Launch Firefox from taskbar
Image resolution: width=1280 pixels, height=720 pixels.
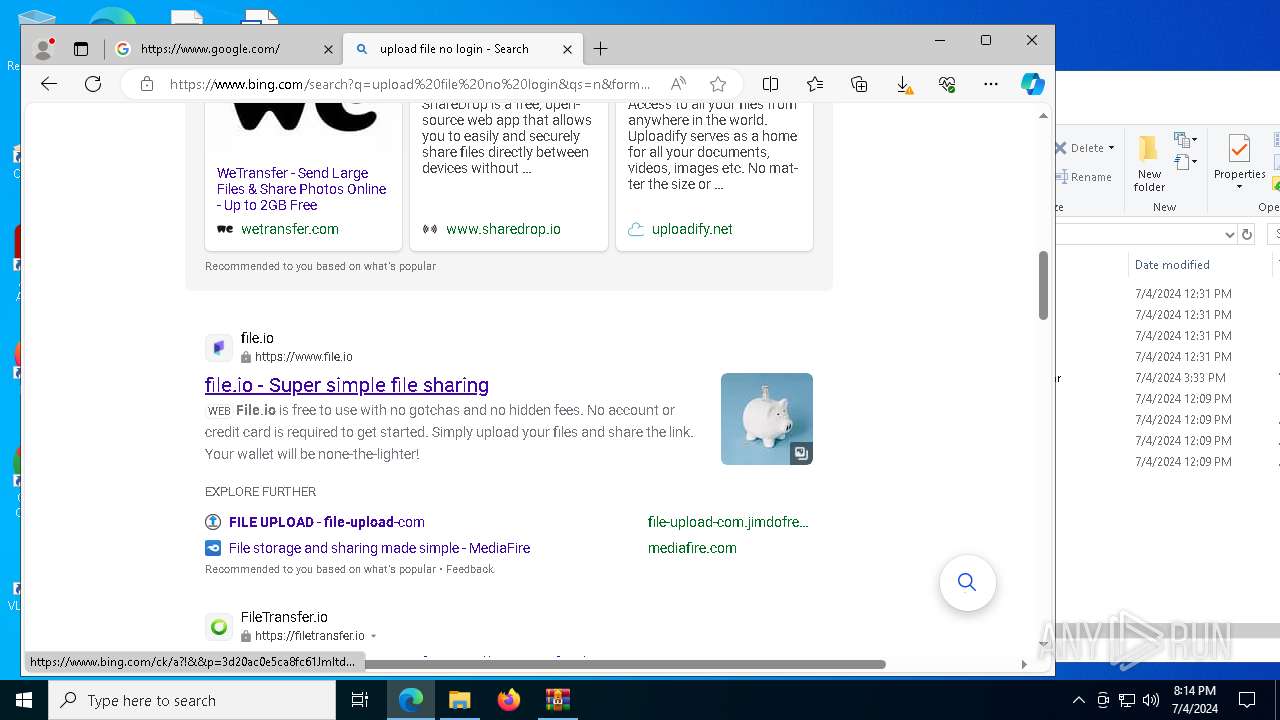508,700
